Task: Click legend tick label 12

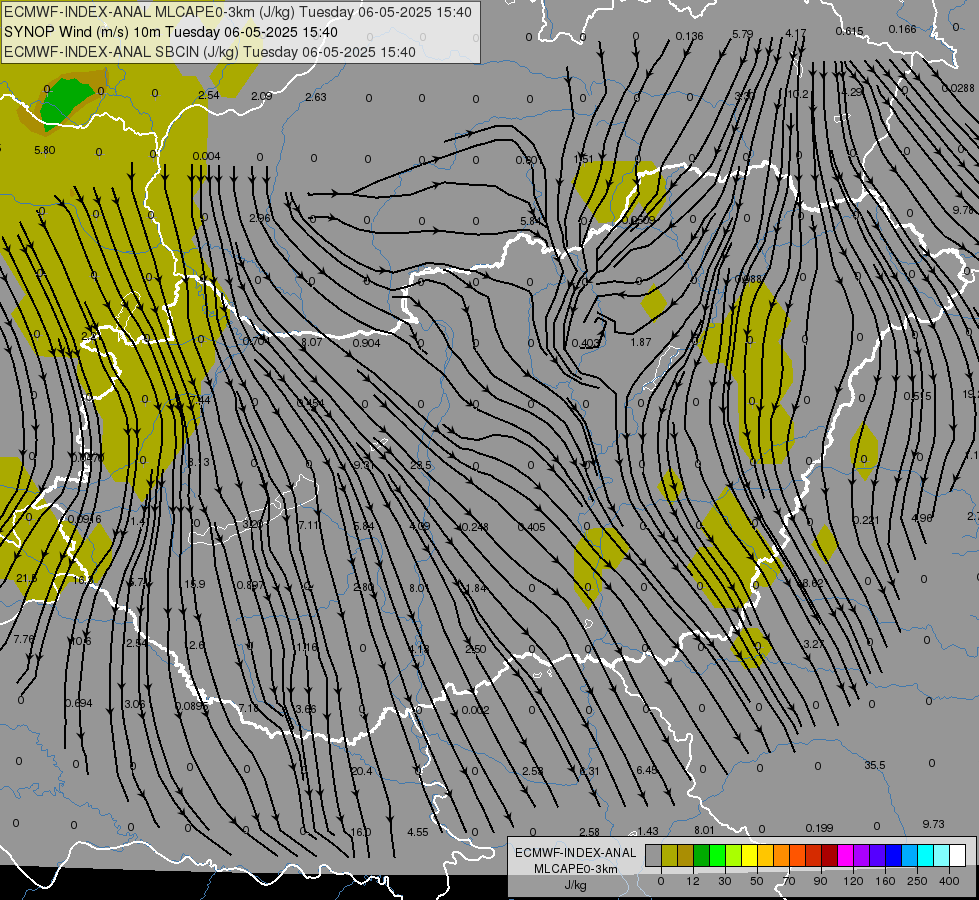Action: (x=692, y=881)
